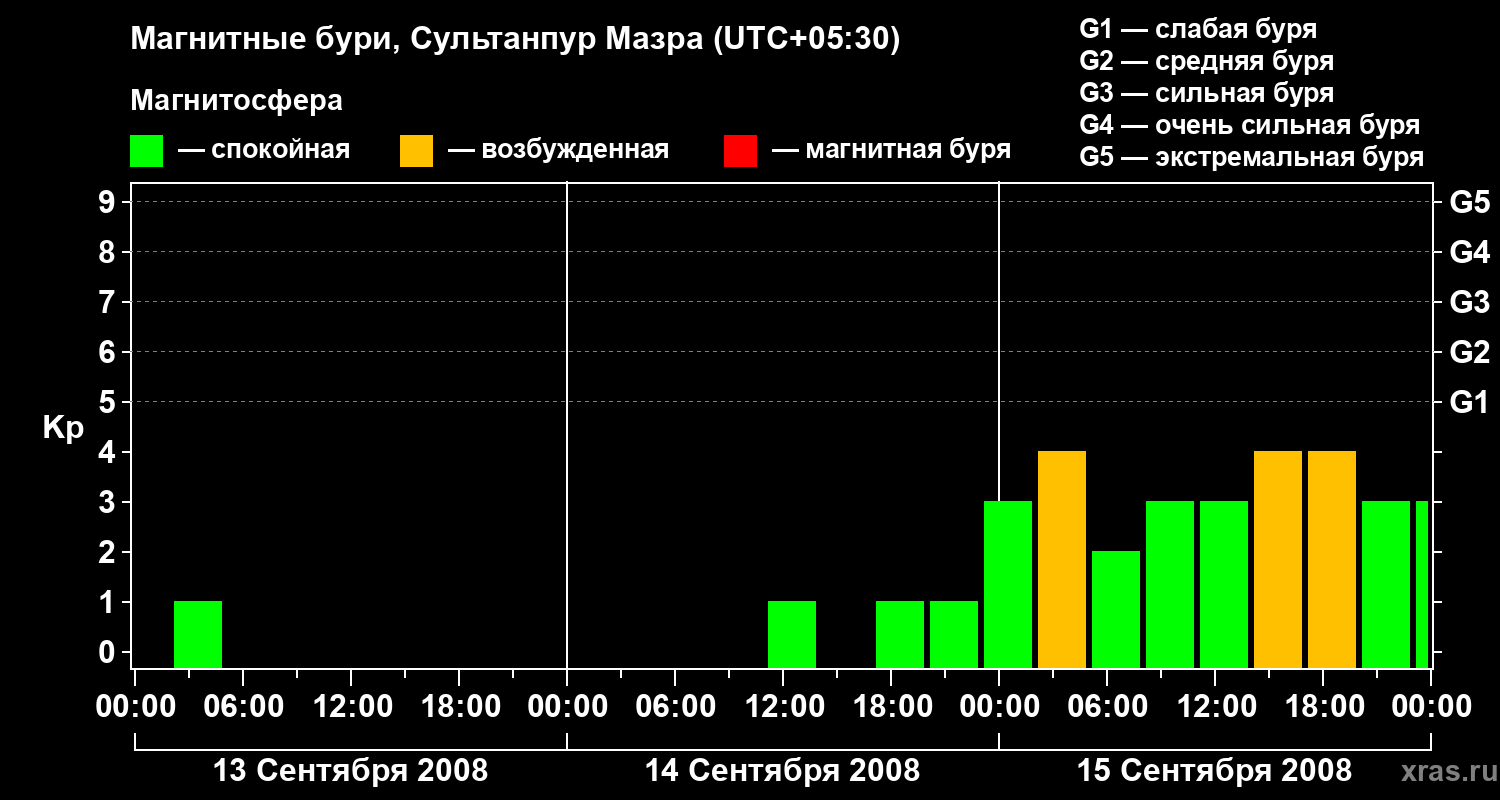Click the 'G2 — средняя буря' legend line
This screenshot has width=1500, height=800.
pyautogui.click(x=1207, y=61)
